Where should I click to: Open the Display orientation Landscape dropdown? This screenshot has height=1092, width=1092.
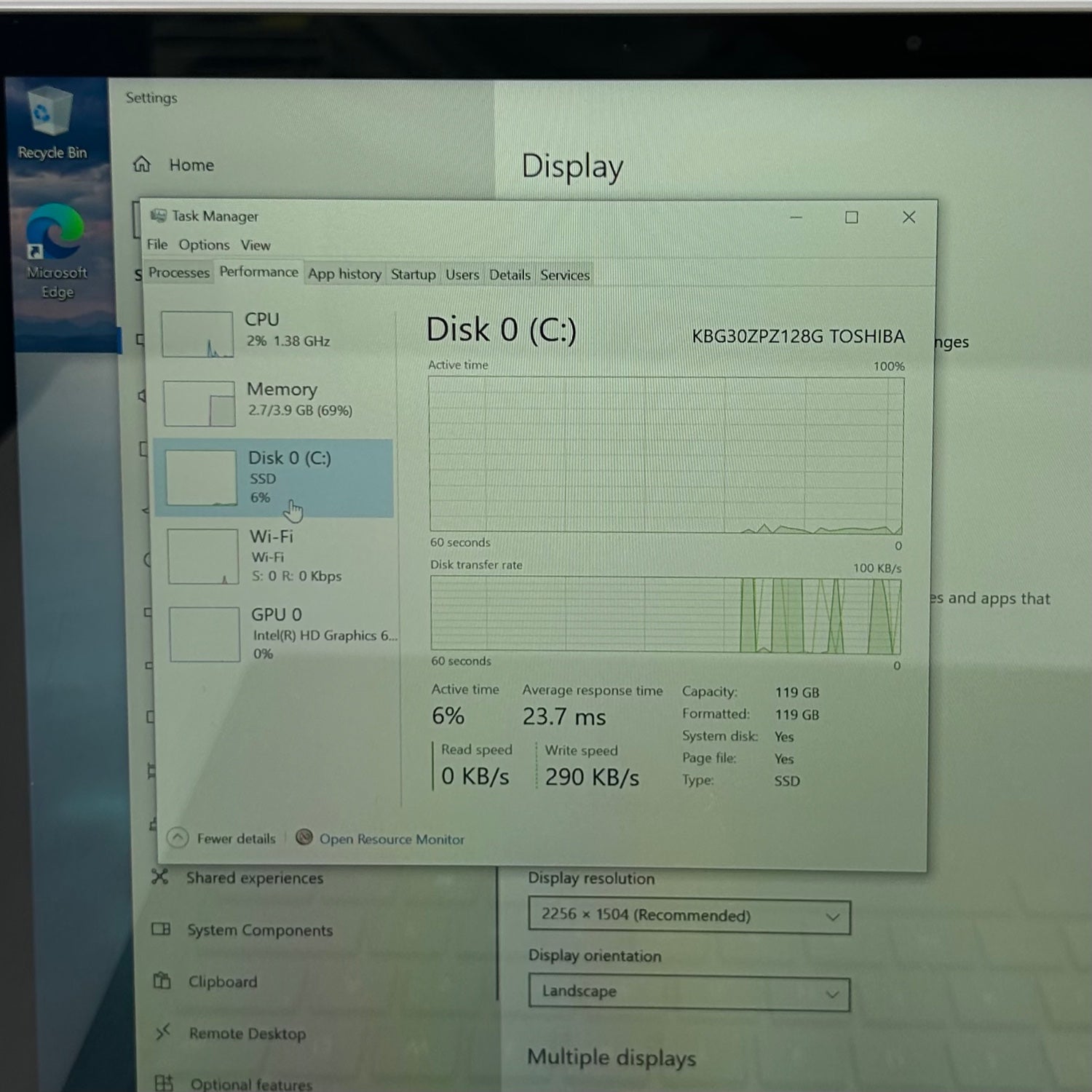tap(689, 993)
